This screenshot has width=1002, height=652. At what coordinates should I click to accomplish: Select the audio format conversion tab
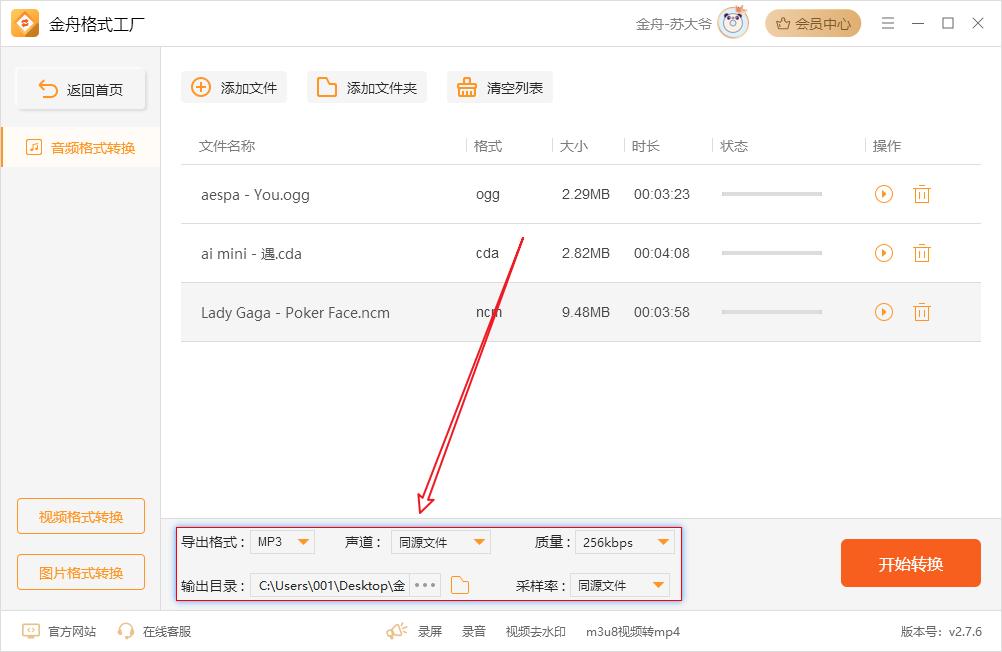pyautogui.click(x=81, y=148)
